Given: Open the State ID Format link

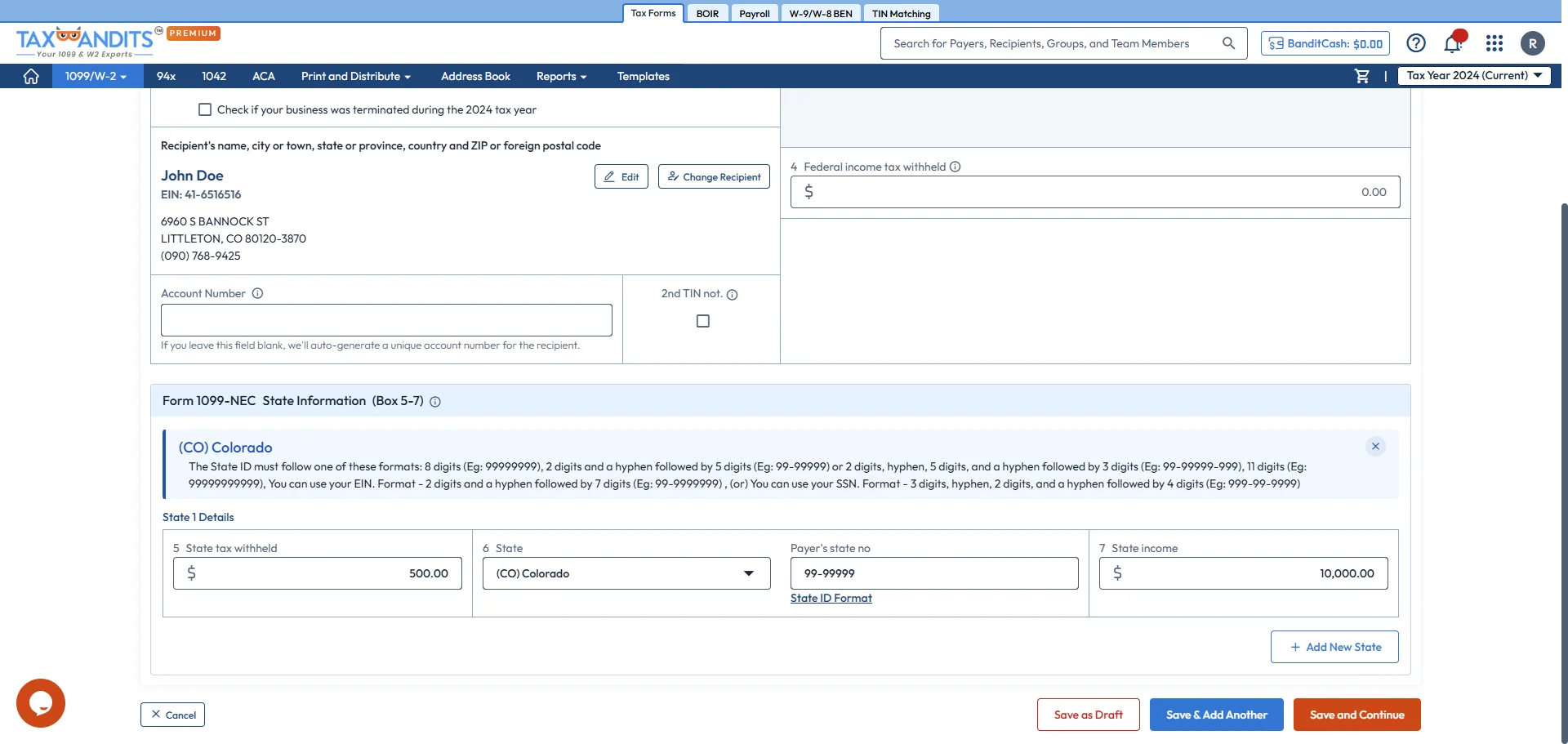Looking at the screenshot, I should click(x=831, y=598).
